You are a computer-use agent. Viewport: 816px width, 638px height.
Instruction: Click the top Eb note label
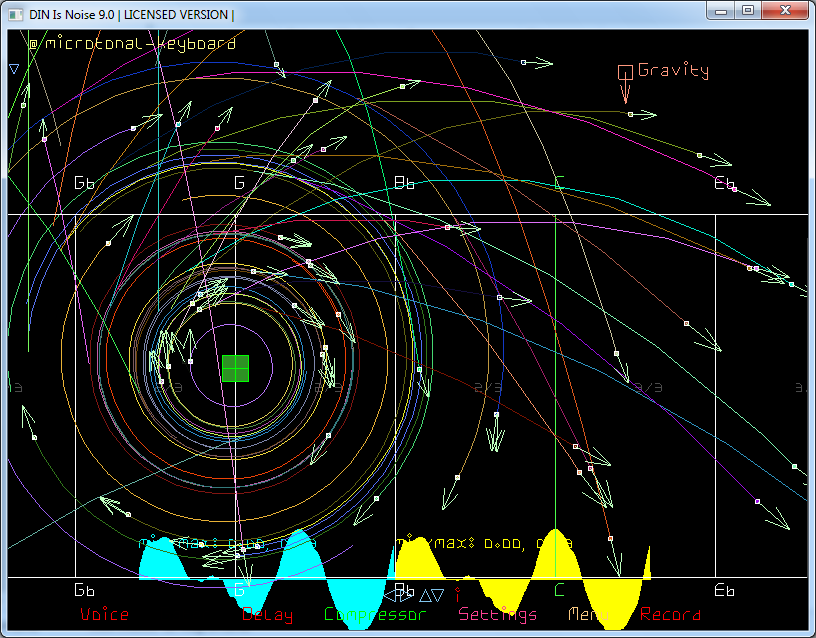(725, 183)
